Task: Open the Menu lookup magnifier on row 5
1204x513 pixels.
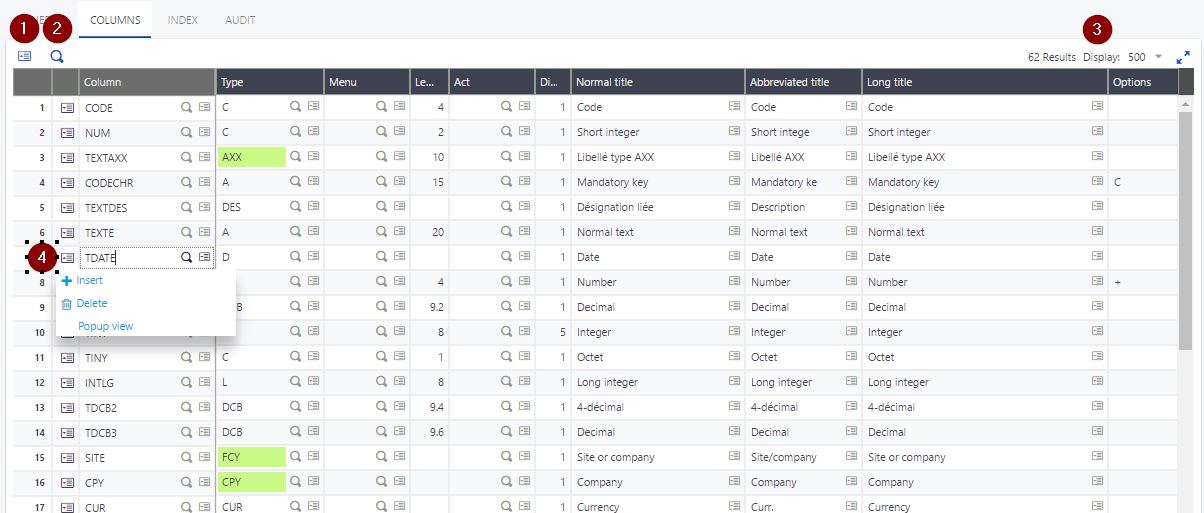Action: tap(381, 207)
